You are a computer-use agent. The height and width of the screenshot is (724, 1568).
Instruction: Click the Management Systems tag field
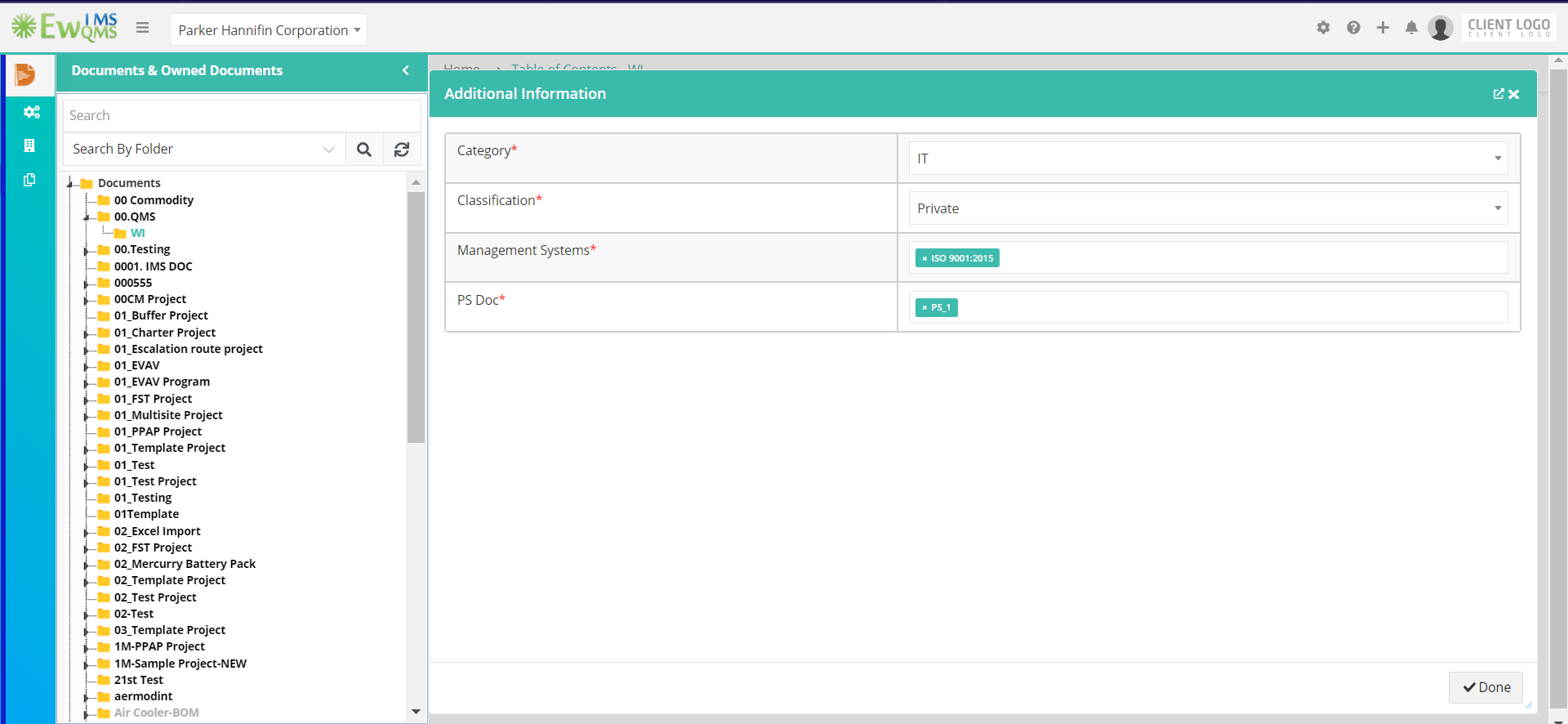point(1208,257)
